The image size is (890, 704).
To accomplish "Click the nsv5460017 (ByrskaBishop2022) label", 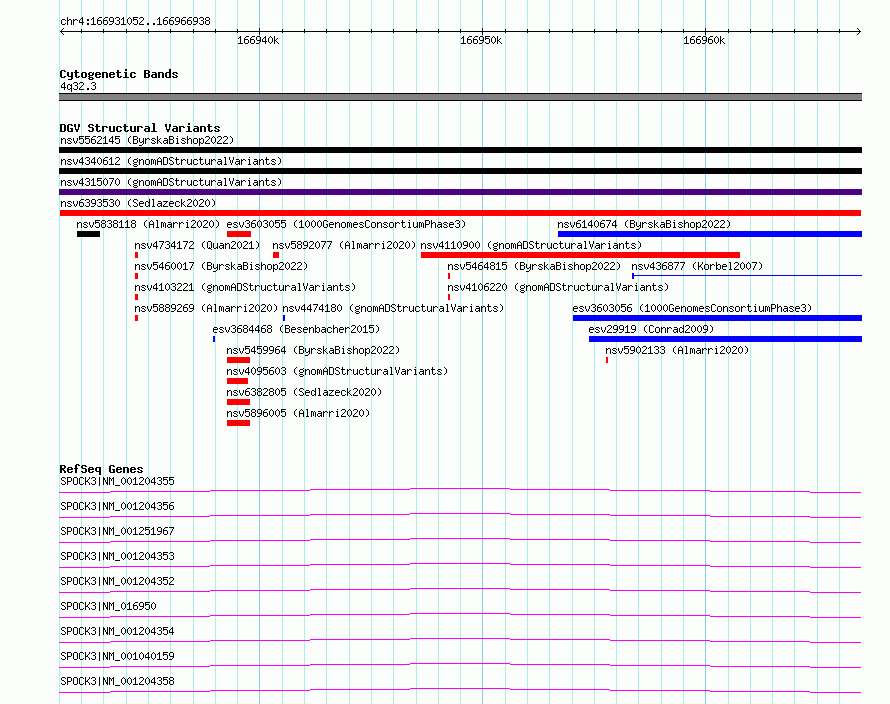I will point(221,266).
